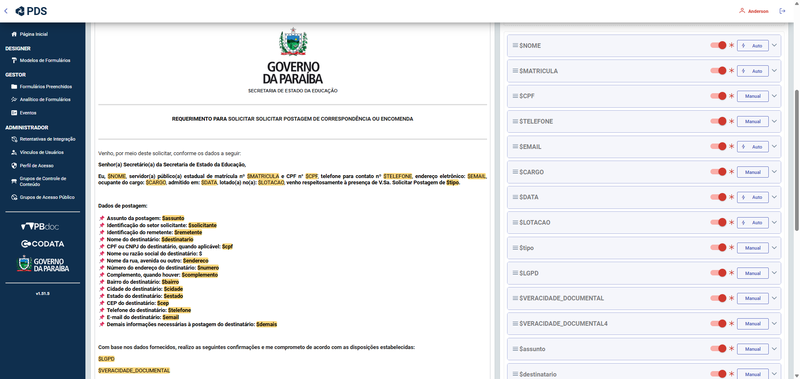Click the Governo da Paraíba sidebar logo
Screen dimensions: 800x379
[43, 264]
